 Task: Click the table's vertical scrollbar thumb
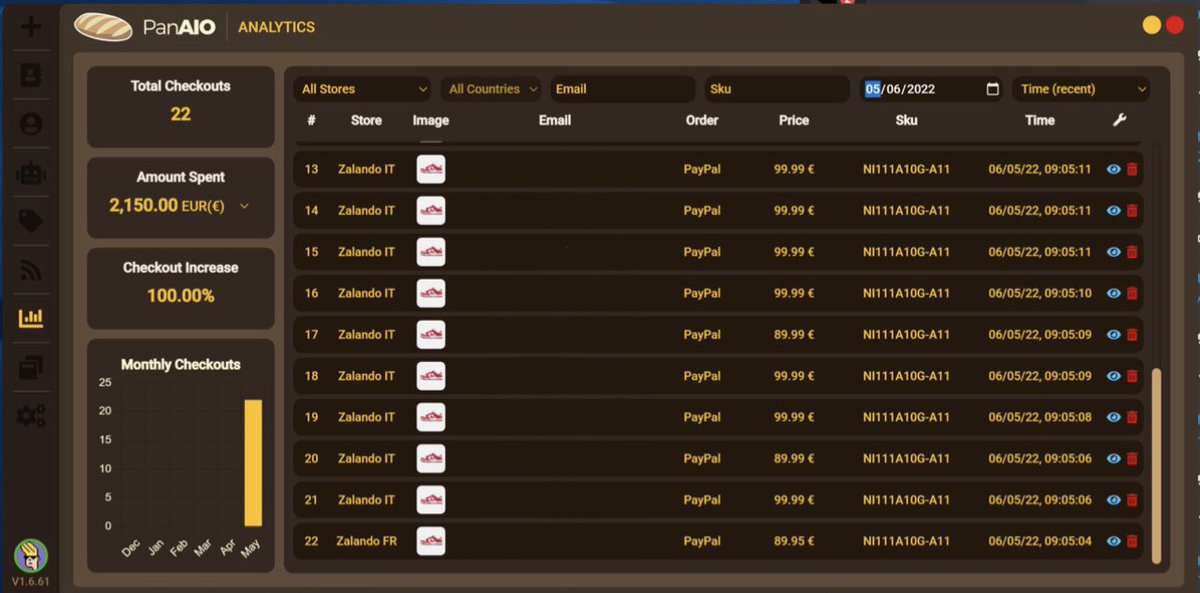(1157, 465)
